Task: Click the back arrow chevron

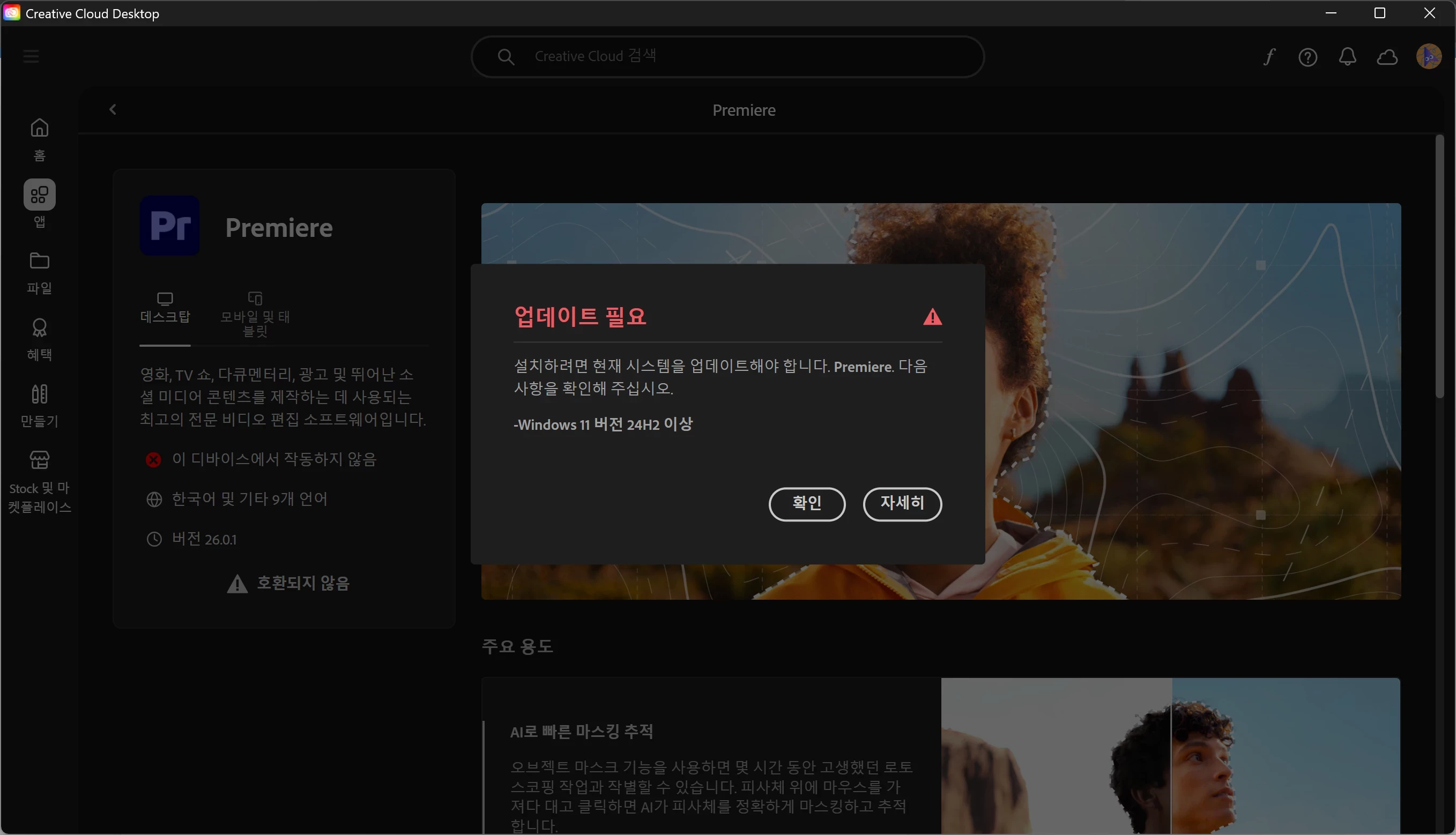Action: point(113,109)
